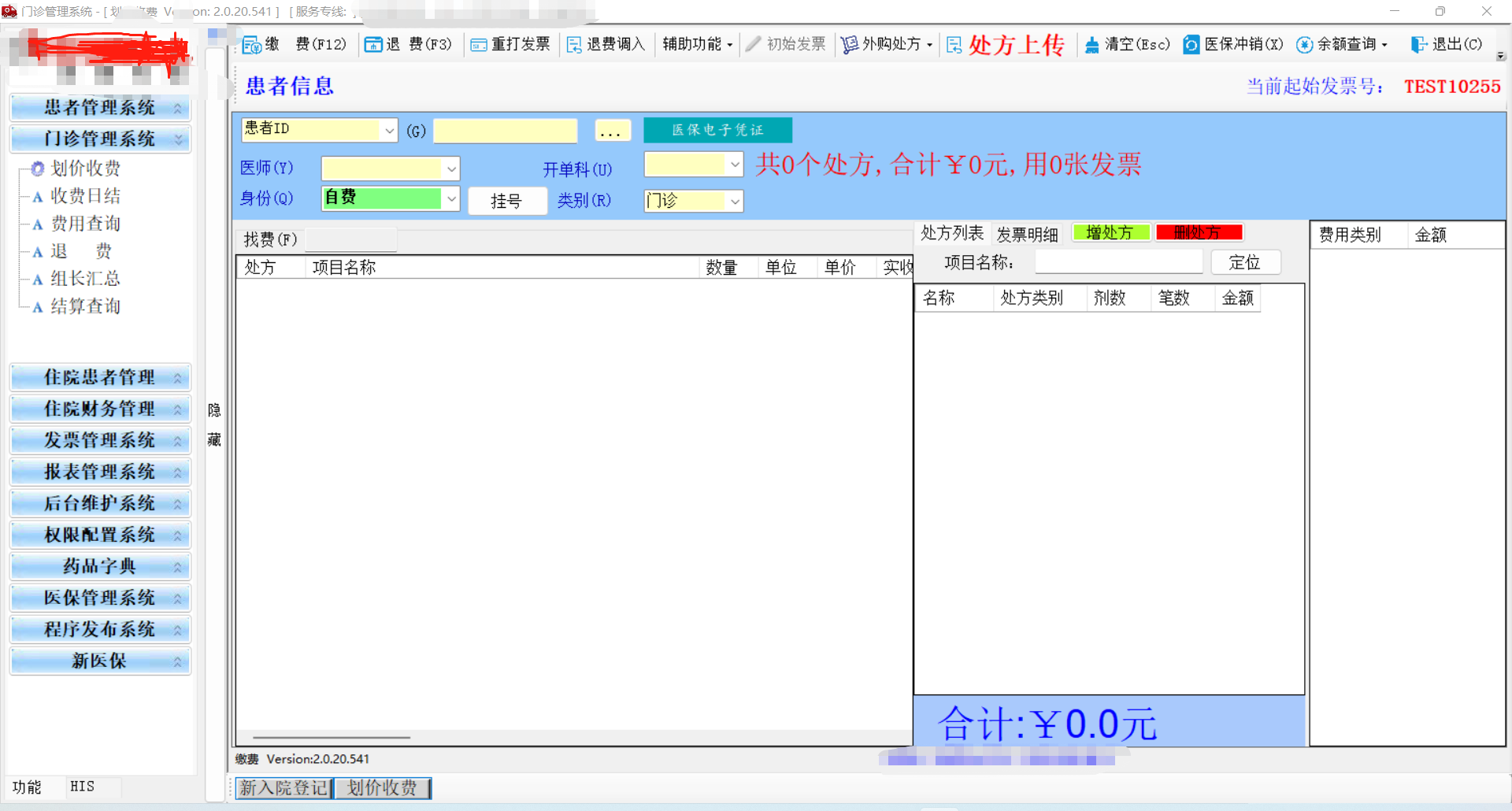1512x811 pixels.
Task: Click the 定位 locate button
Action: 1245,263
